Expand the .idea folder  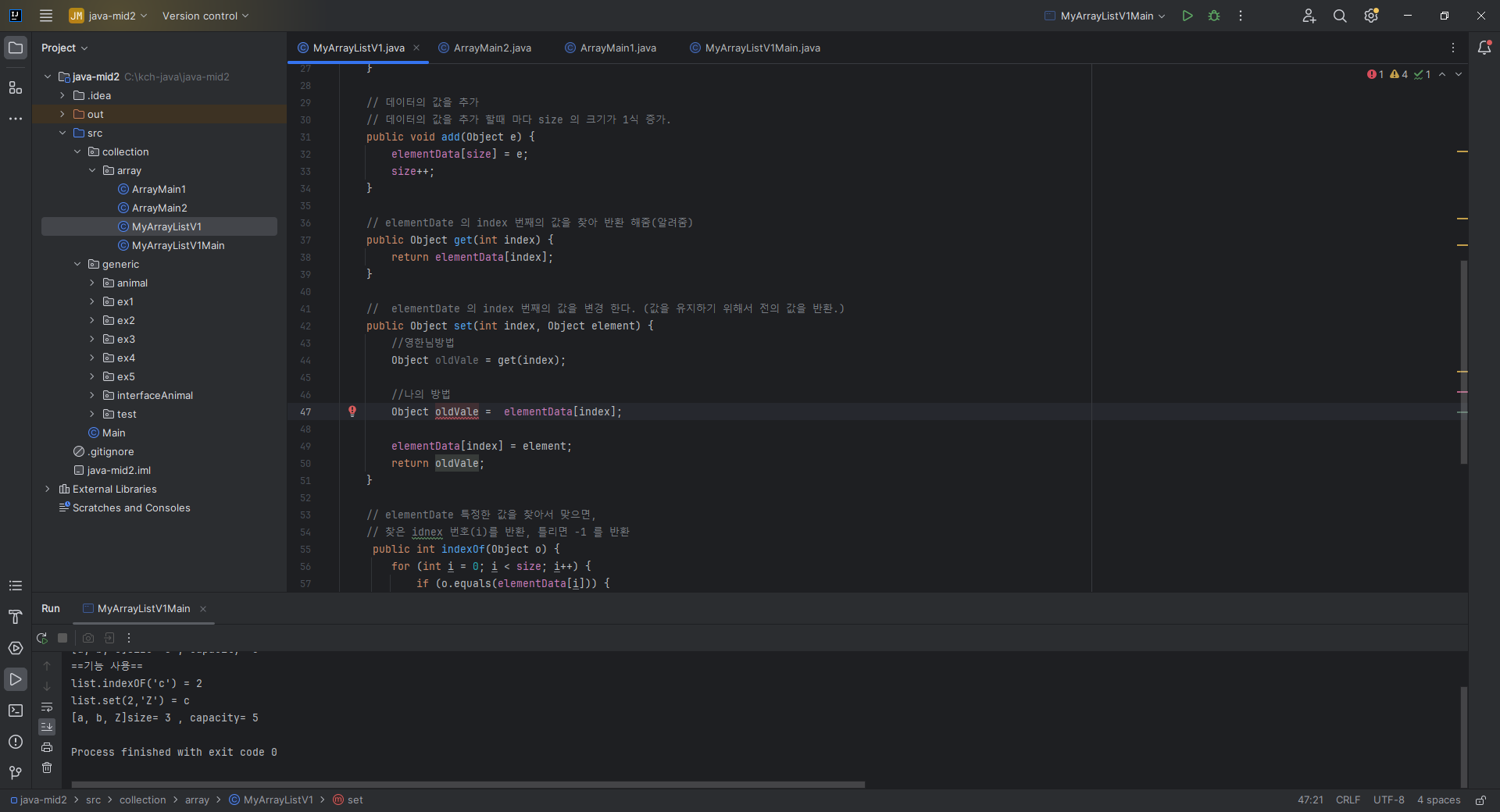[x=62, y=95]
